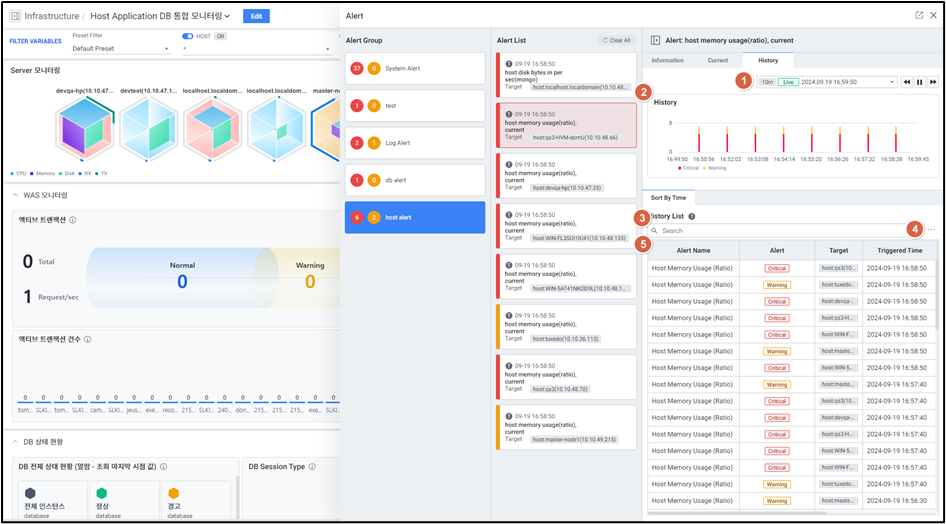Switch to the Information tab
Image resolution: width=946 pixels, height=524 pixels.
667,61
